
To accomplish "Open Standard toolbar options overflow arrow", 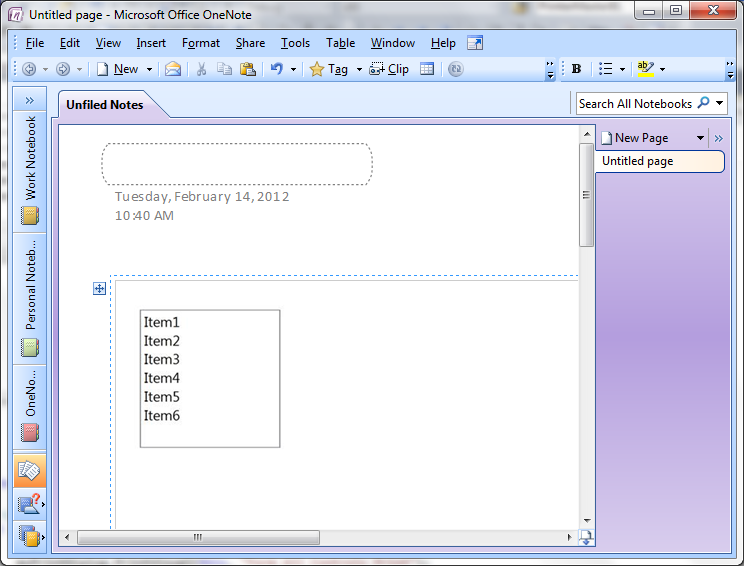I will click(x=550, y=70).
